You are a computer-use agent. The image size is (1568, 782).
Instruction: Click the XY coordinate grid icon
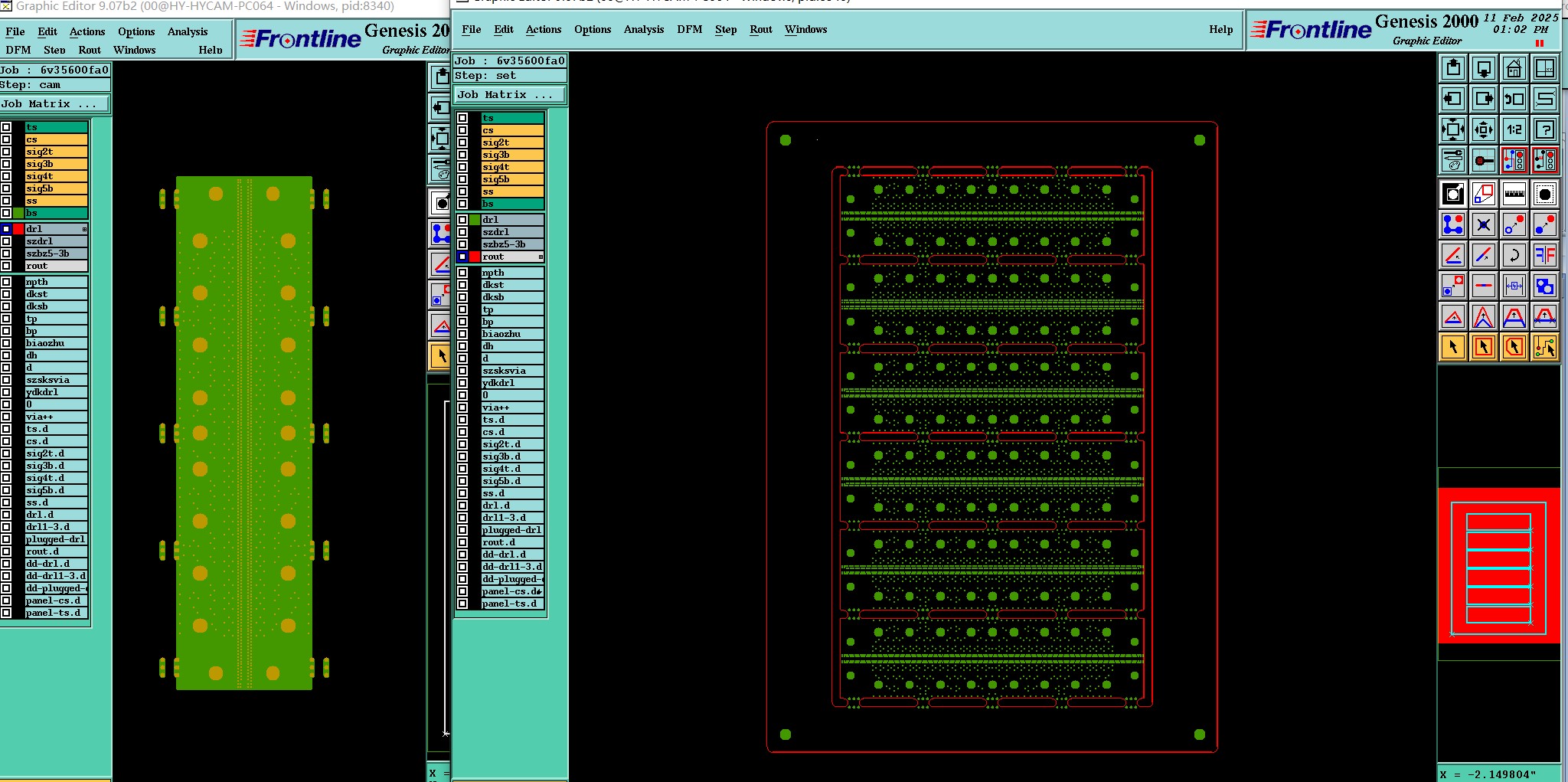[x=1545, y=69]
